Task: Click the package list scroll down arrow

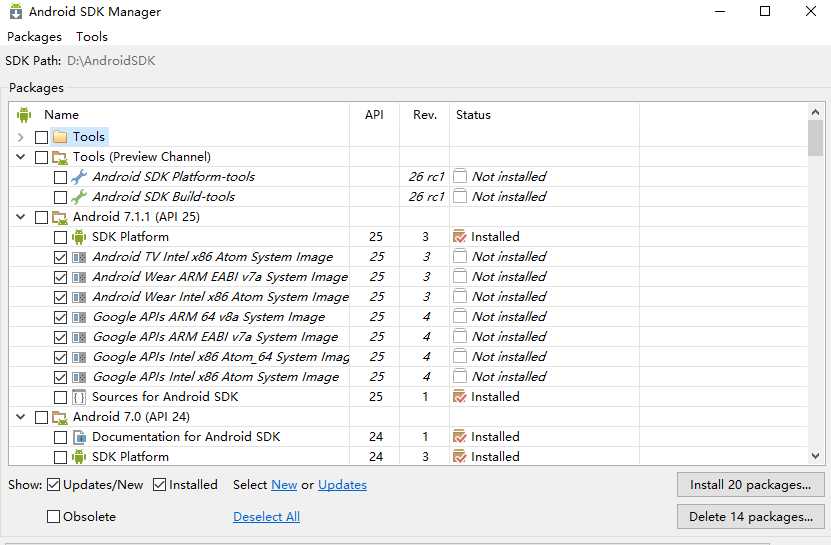Action: coord(815,456)
